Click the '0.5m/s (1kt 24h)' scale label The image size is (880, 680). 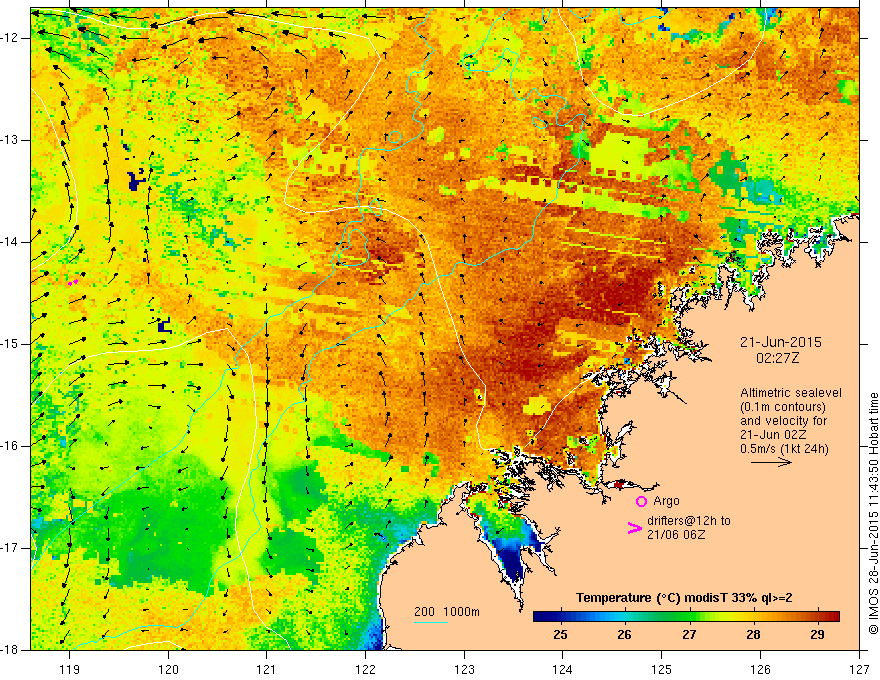784,449
